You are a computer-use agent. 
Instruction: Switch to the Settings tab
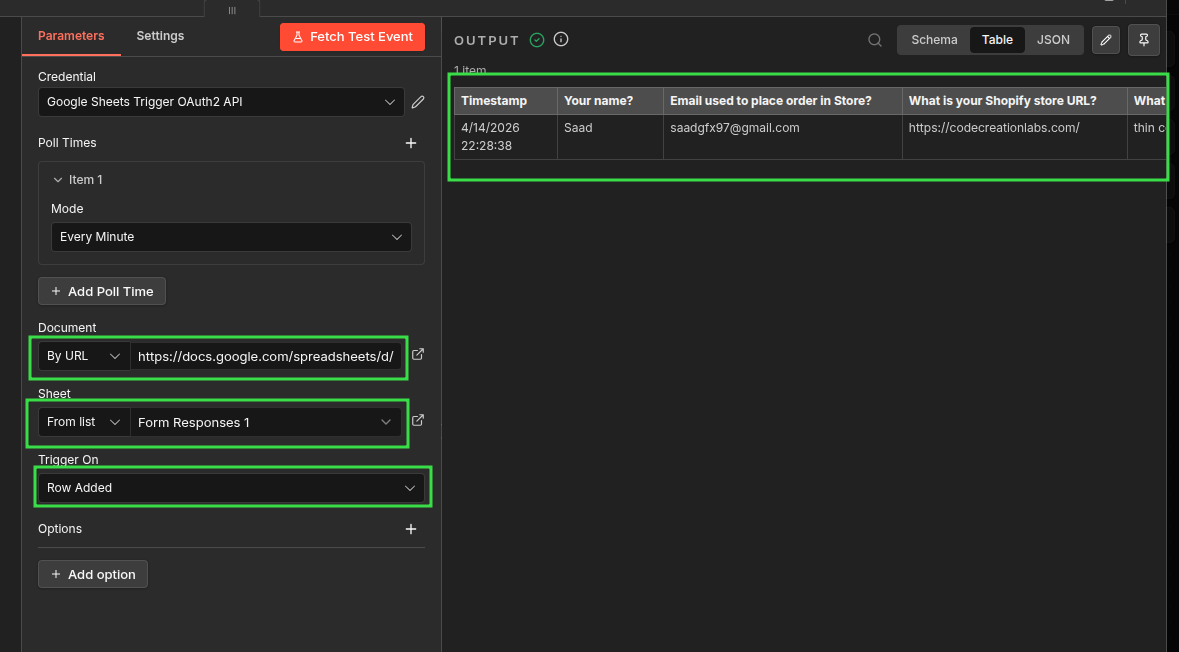point(160,36)
